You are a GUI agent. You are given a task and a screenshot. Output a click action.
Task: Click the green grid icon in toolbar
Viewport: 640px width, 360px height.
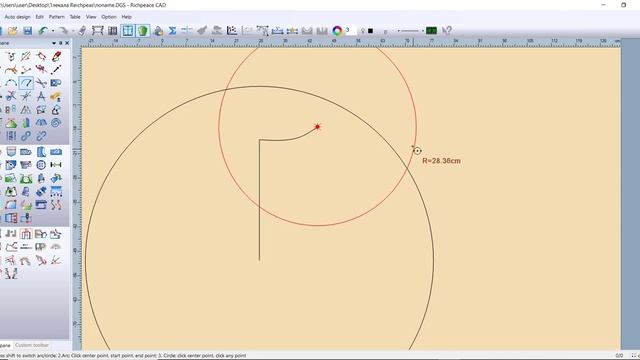point(431,31)
